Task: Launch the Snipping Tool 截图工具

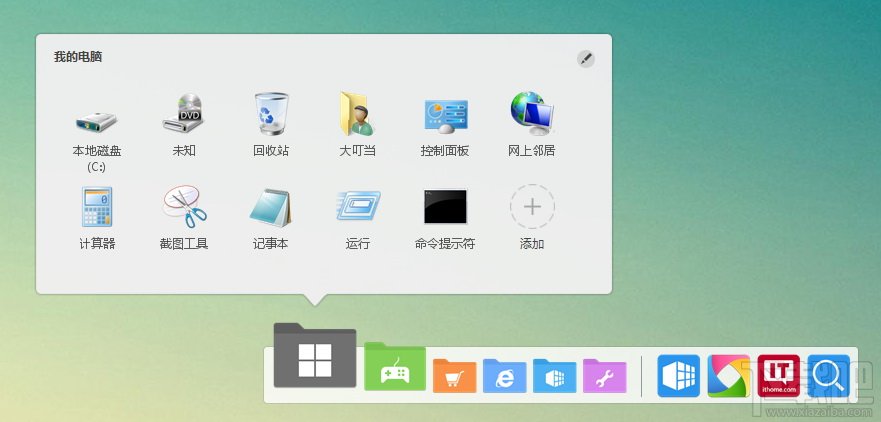Action: tap(184, 207)
